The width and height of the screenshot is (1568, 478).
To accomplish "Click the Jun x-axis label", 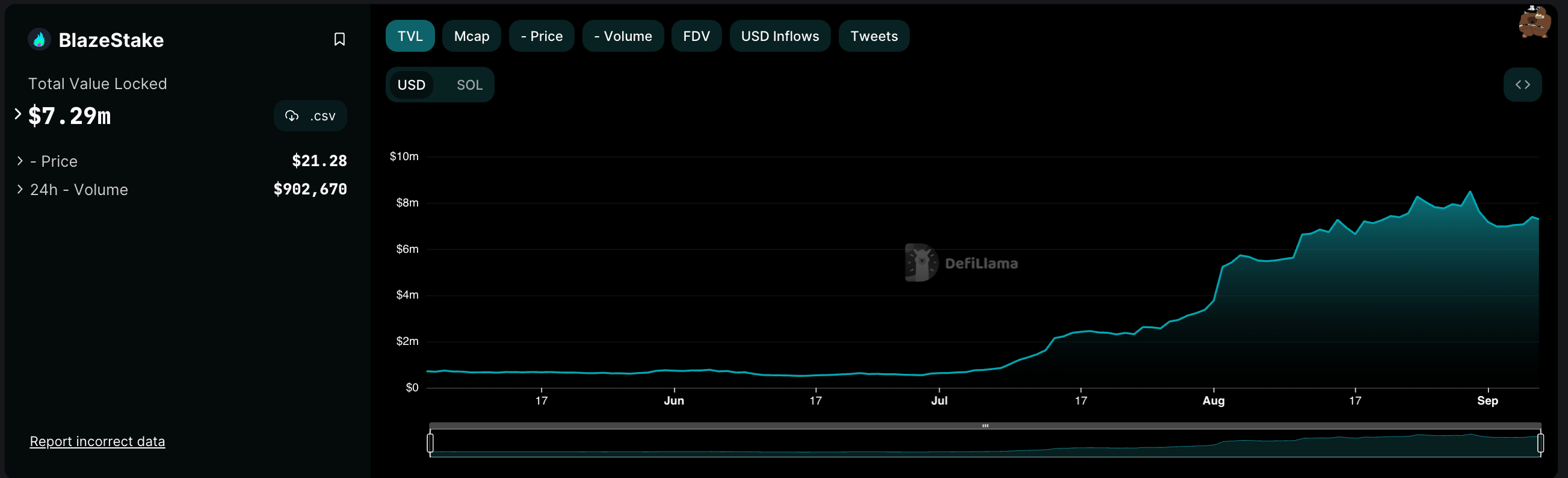I will coord(674,401).
